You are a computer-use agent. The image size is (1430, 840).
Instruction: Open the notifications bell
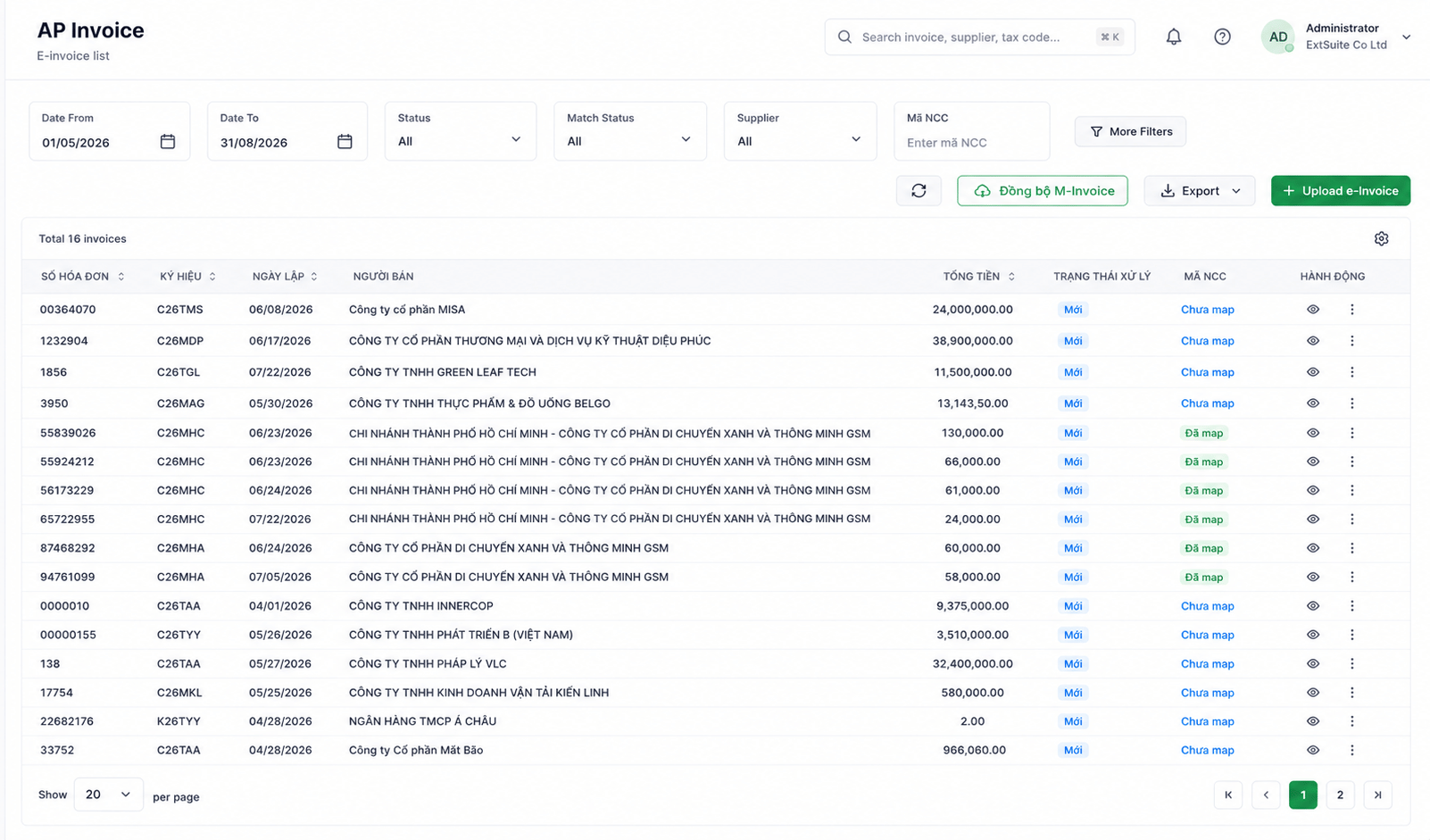(1173, 37)
